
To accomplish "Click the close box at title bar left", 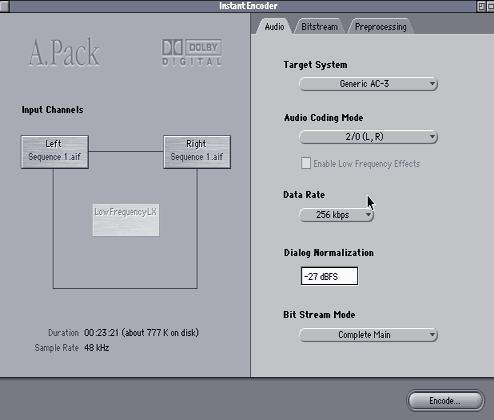I will (4, 6).
